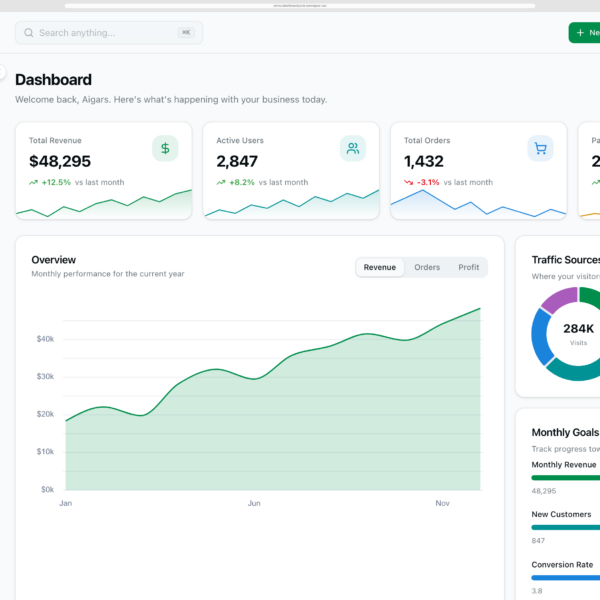This screenshot has height=600, width=600.
Task: Click the $48,295 revenue value
Action: (x=60, y=161)
